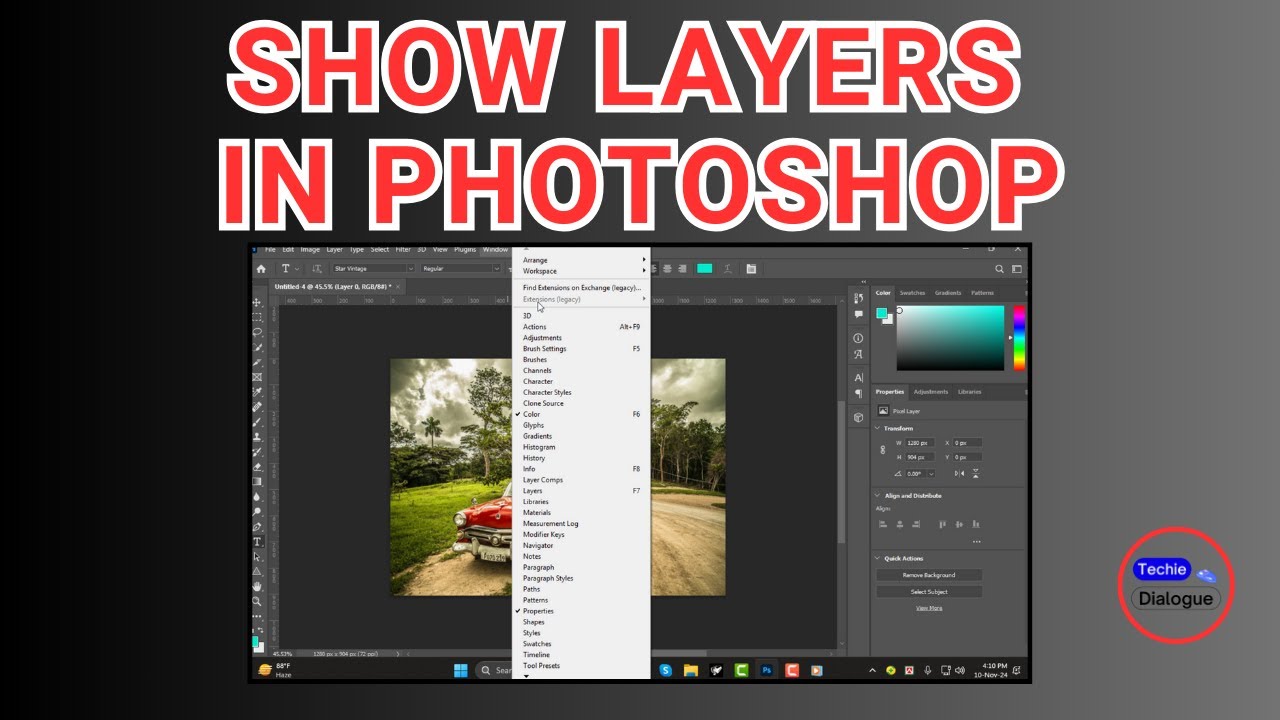This screenshot has height=720, width=1280.
Task: Collapse Align and Distribute section
Action: (878, 495)
